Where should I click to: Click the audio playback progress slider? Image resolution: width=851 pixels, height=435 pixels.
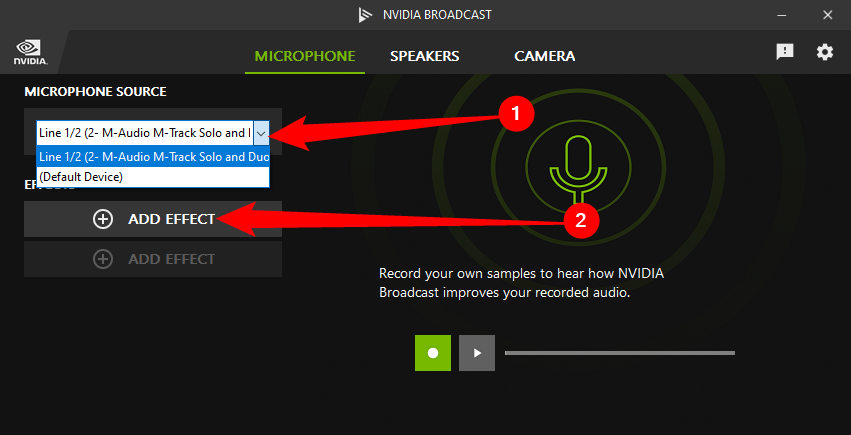point(619,353)
